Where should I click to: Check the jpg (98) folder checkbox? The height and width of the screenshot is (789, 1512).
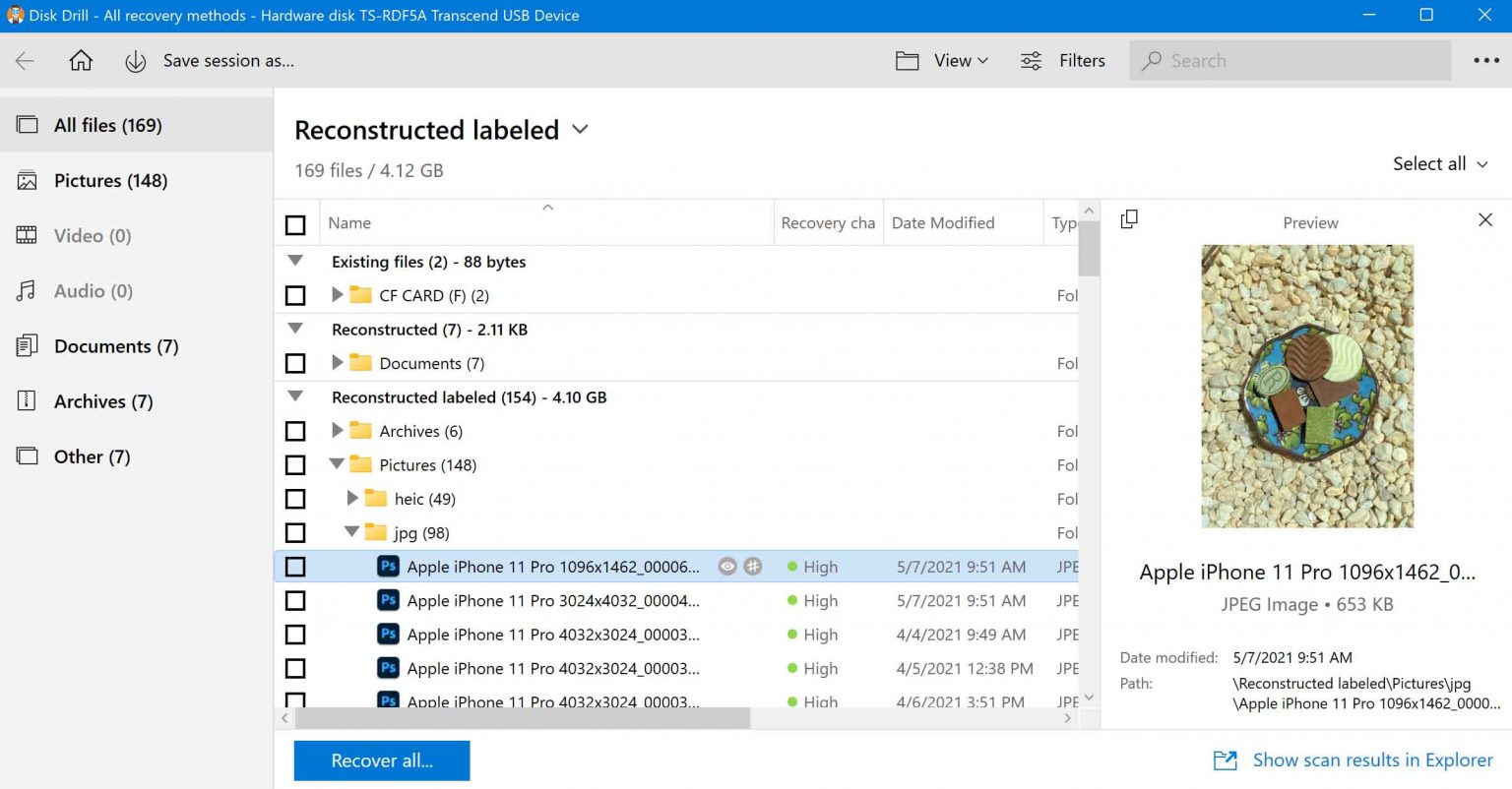coord(296,532)
